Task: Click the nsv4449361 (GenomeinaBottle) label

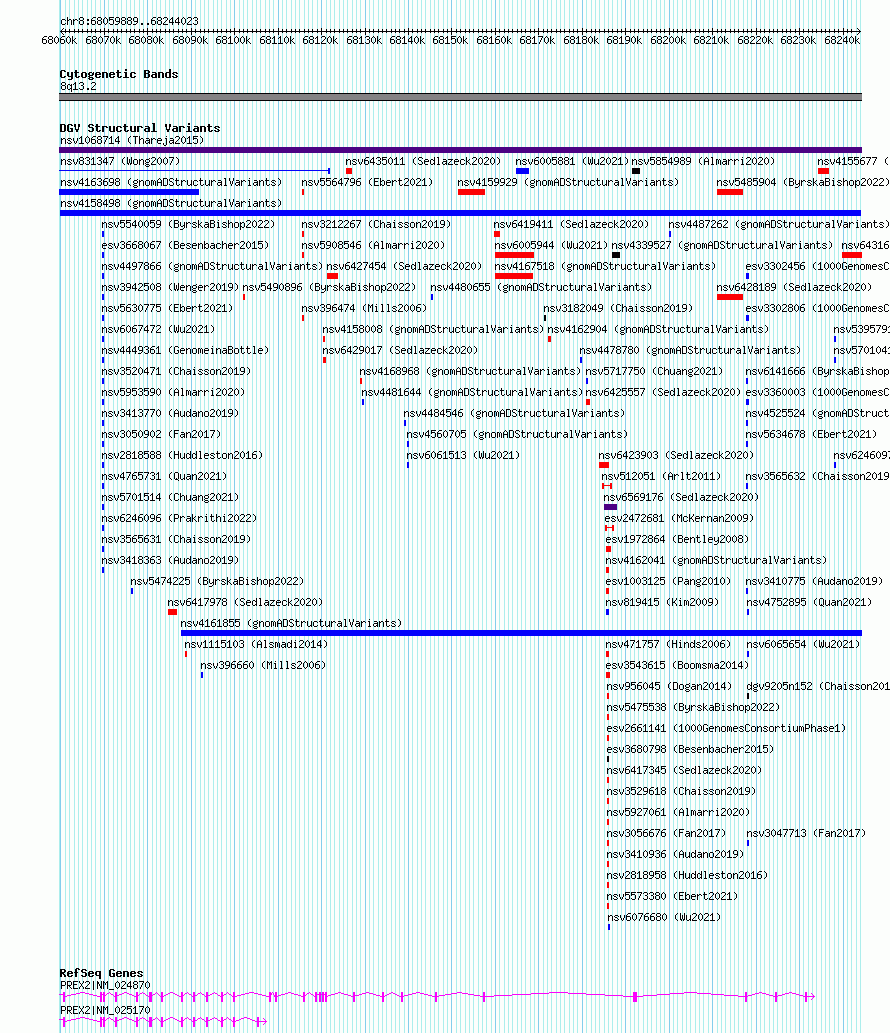Action: coord(185,351)
